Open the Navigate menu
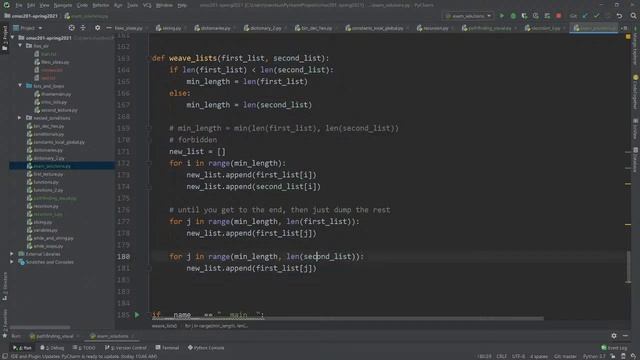This screenshot has width=640, height=360. point(63,5)
